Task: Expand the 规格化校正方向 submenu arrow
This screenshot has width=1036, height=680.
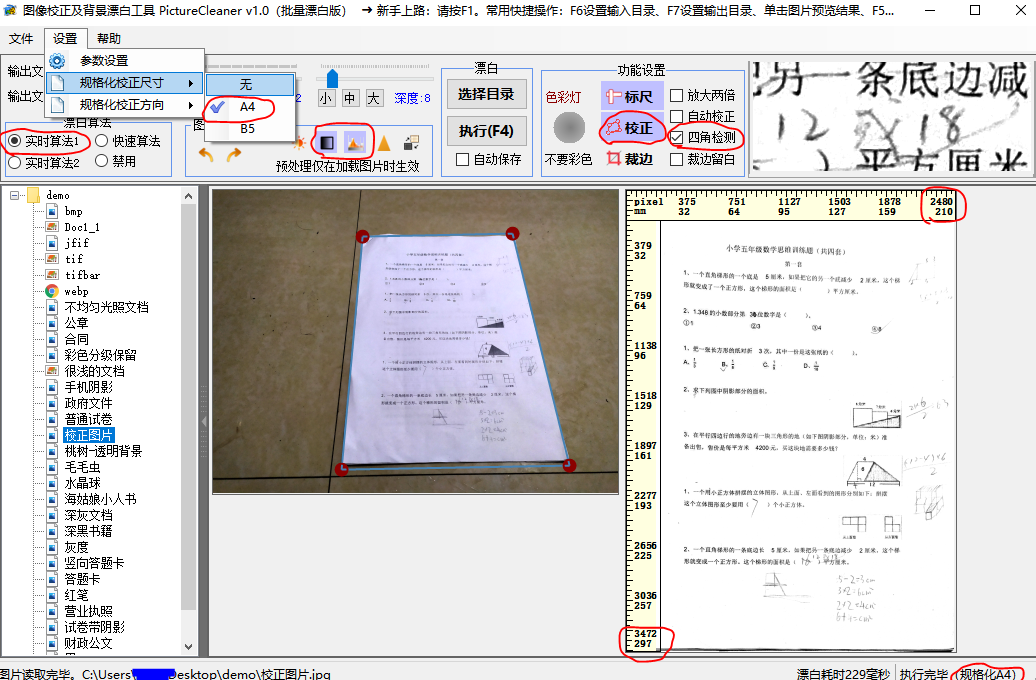Action: point(191,105)
